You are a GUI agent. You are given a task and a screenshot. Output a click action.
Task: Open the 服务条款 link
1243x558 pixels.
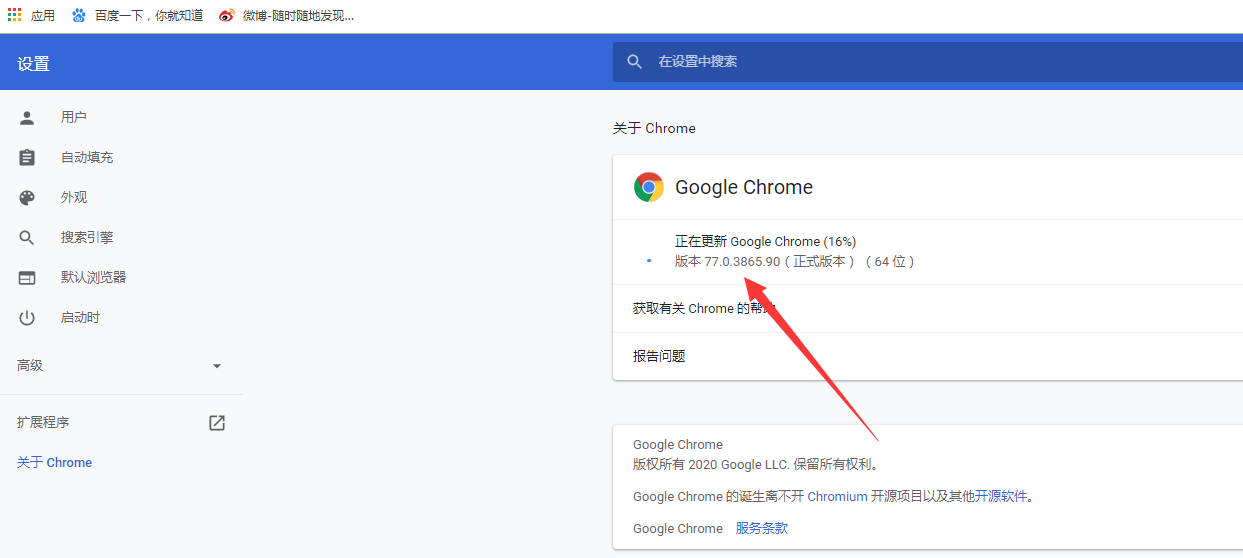[762, 529]
